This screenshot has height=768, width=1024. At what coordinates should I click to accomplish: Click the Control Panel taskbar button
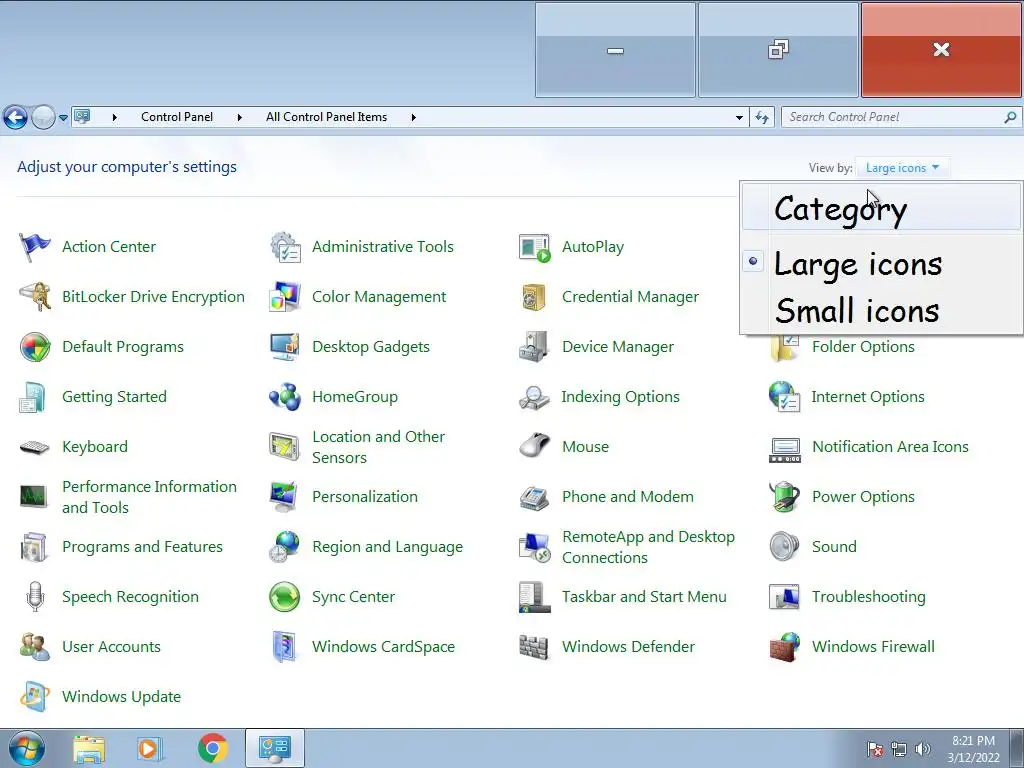pyautogui.click(x=275, y=748)
